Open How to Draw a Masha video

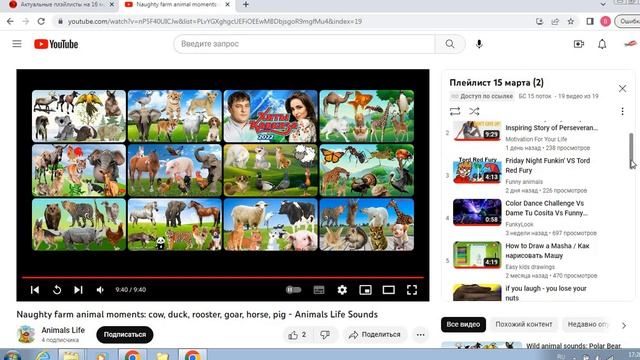point(547,251)
